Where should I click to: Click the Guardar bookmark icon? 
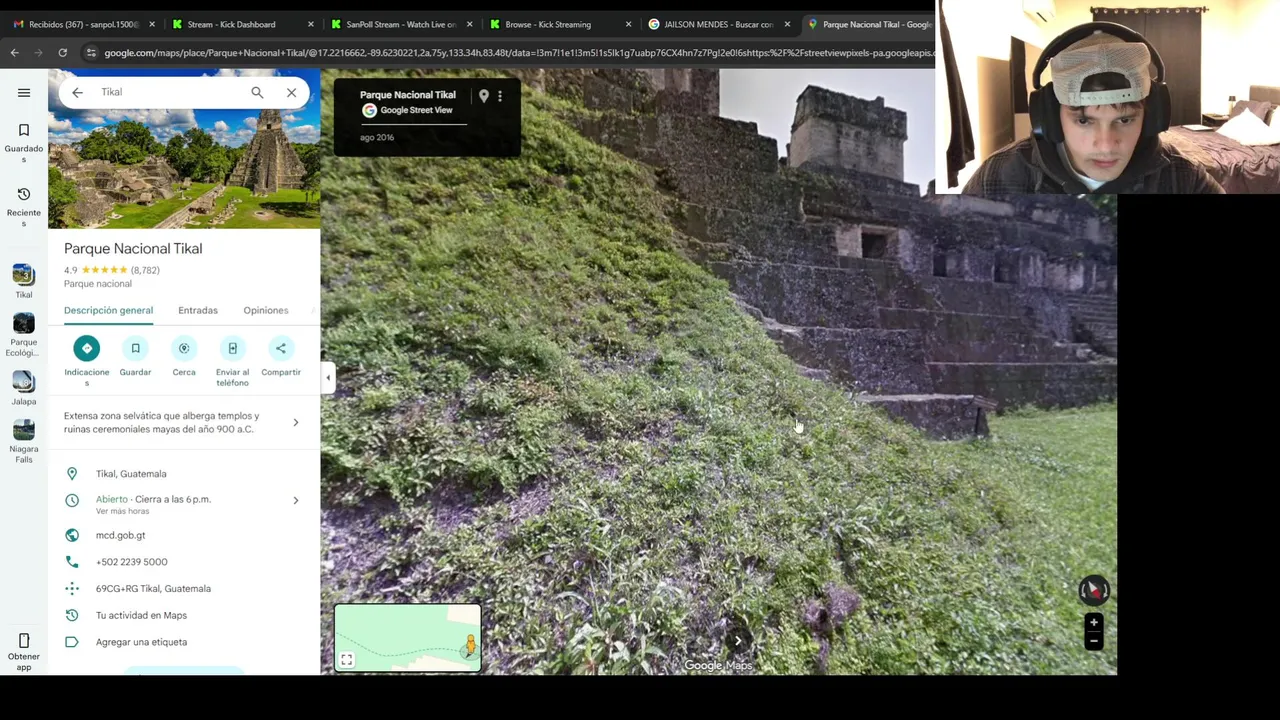coord(135,348)
